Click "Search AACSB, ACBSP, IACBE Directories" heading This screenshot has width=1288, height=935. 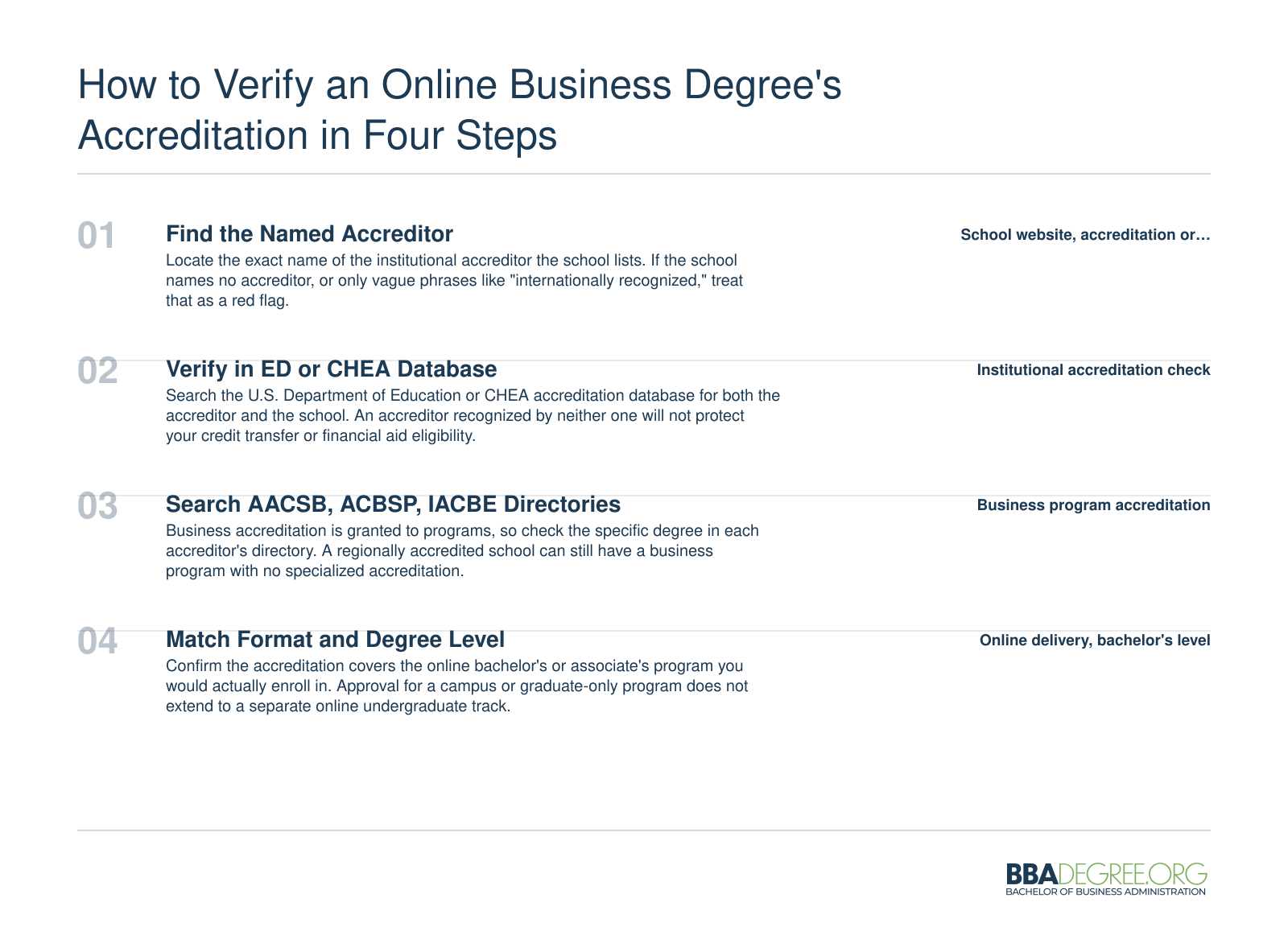pyautogui.click(x=393, y=504)
